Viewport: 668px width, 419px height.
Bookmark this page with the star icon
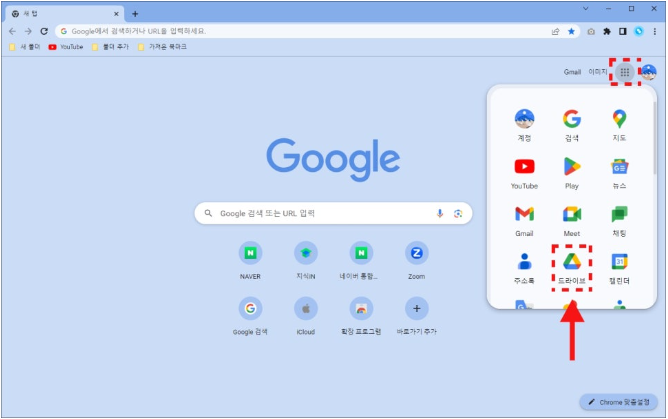click(x=571, y=31)
